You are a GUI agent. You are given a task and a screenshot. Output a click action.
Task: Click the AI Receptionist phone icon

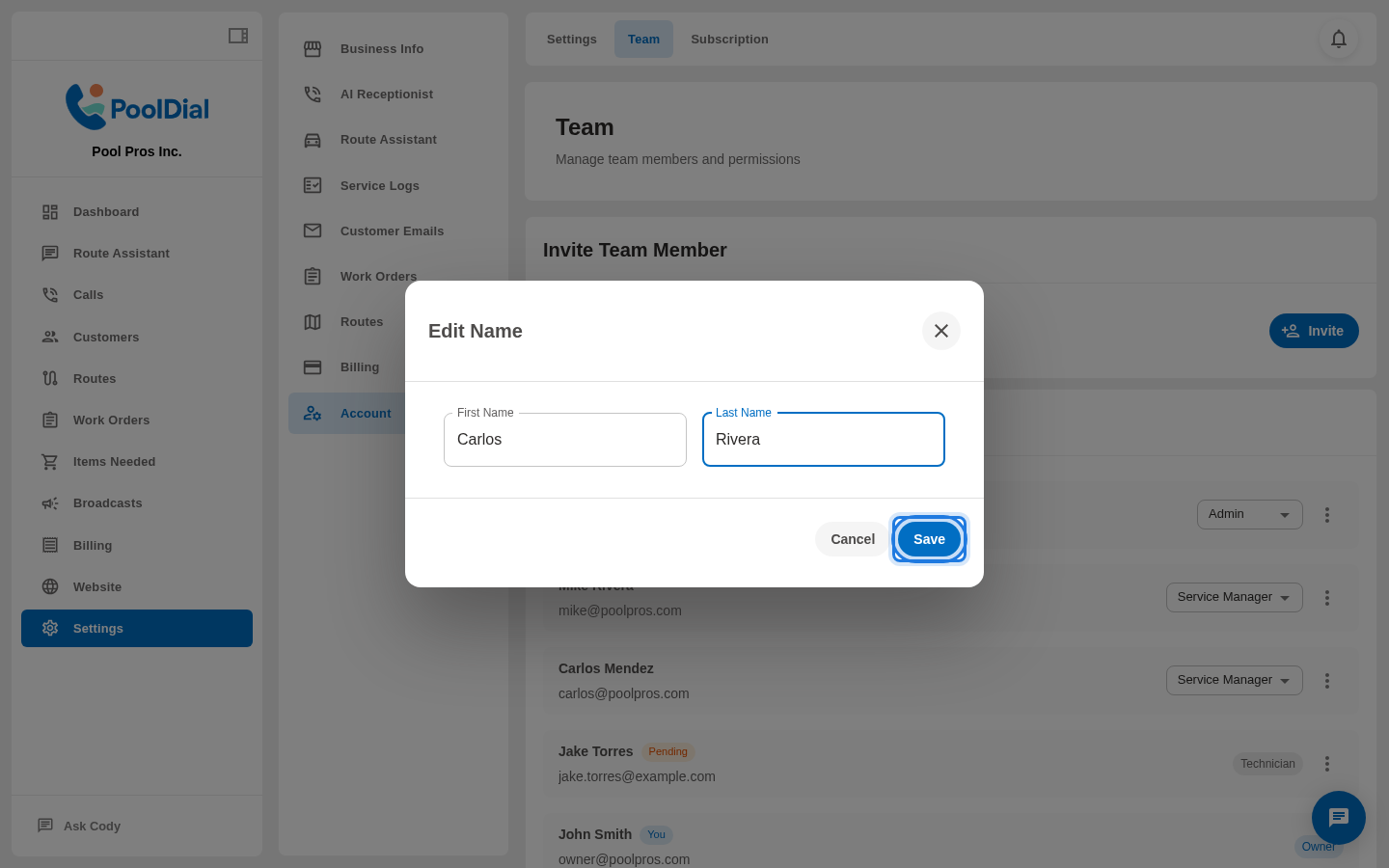pos(313,94)
